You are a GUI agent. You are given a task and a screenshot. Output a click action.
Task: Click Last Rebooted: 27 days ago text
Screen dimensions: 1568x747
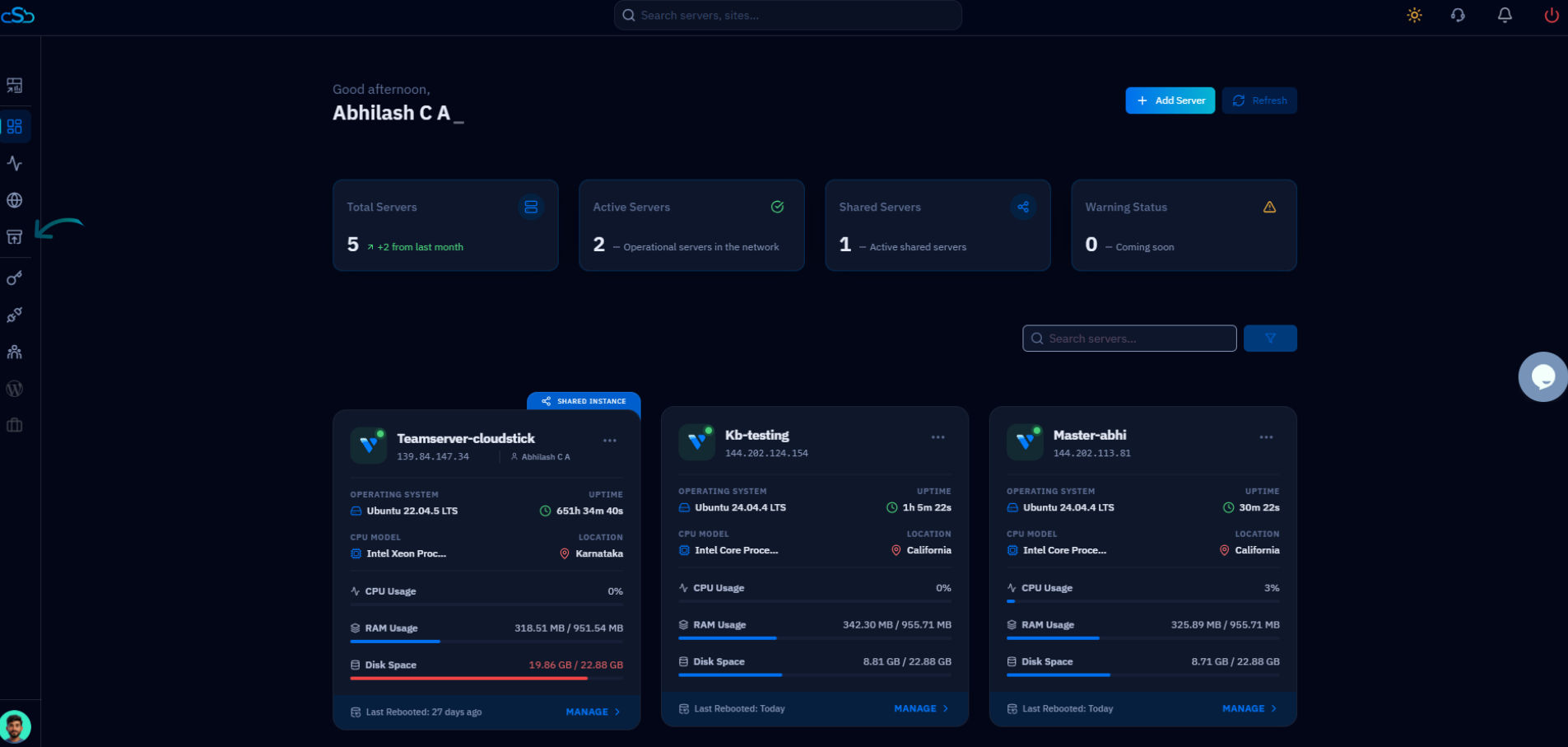(x=424, y=712)
